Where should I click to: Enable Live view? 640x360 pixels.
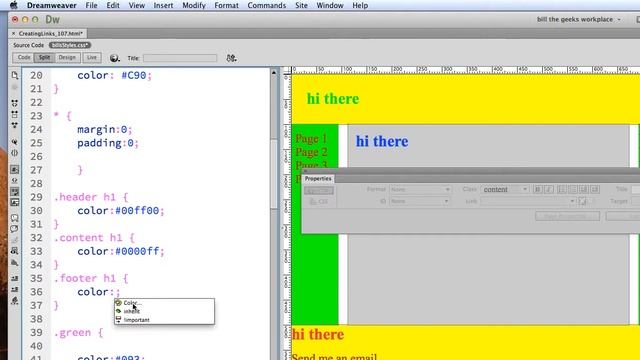92,58
